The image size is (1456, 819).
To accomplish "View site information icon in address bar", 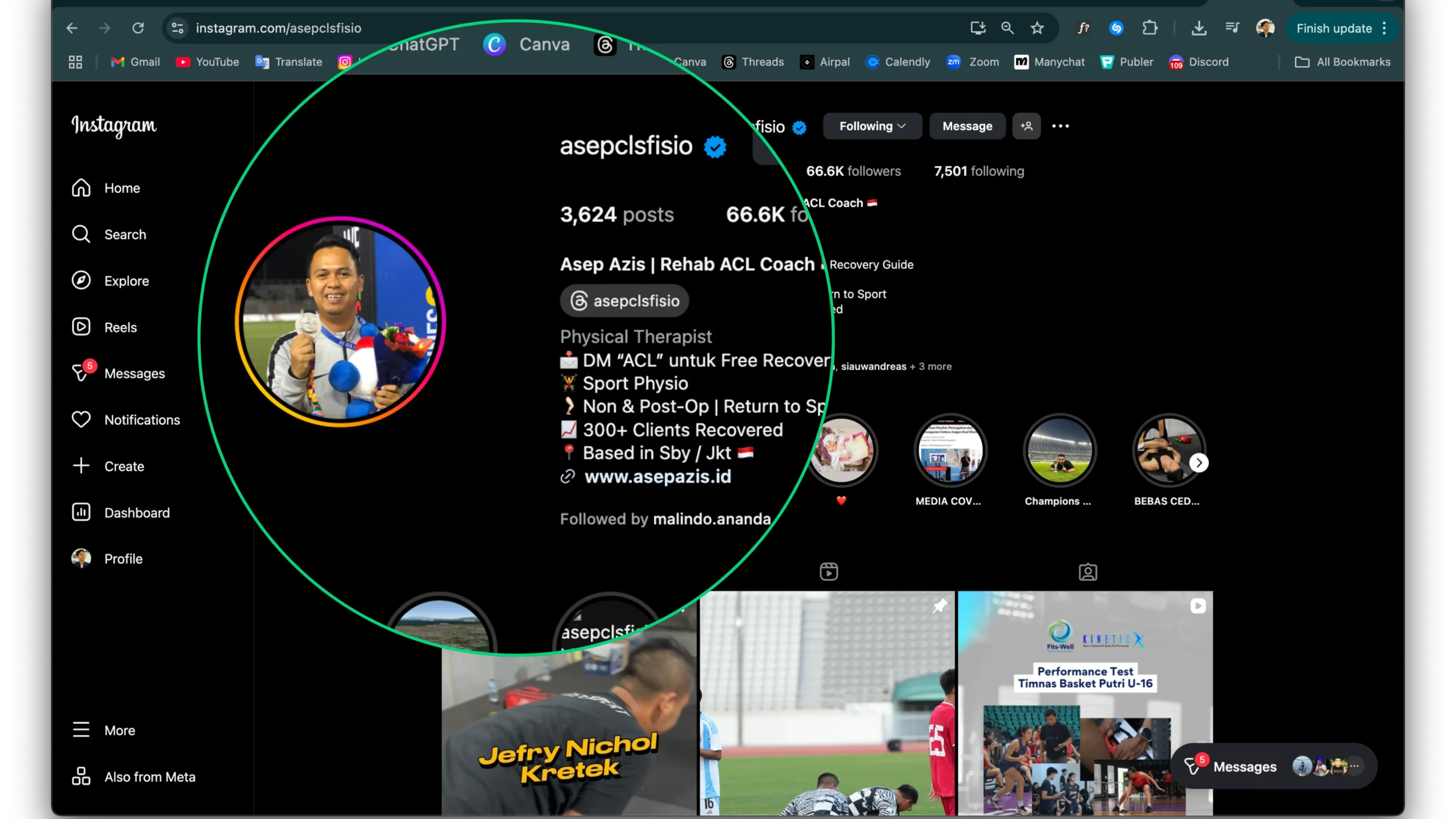I will click(178, 28).
